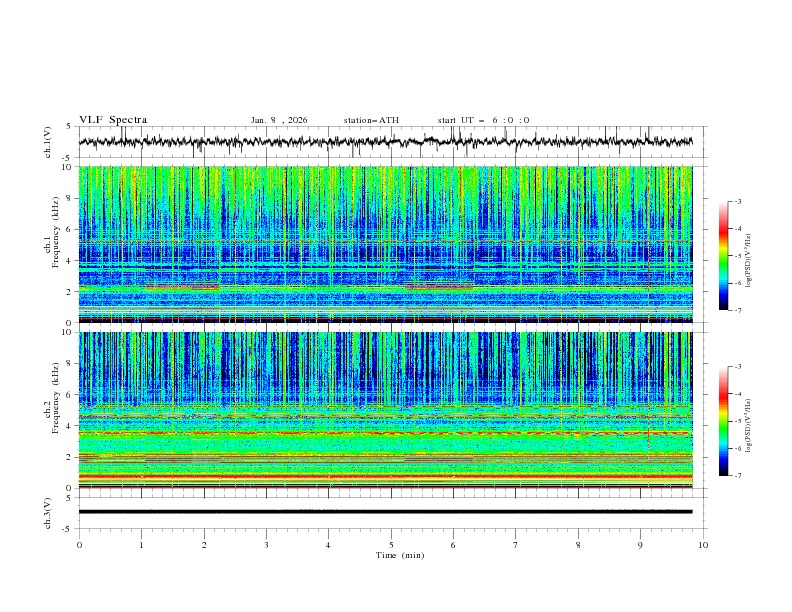
Task: Select the date text "Jan. 8 , 2026"
Action: [279, 120]
